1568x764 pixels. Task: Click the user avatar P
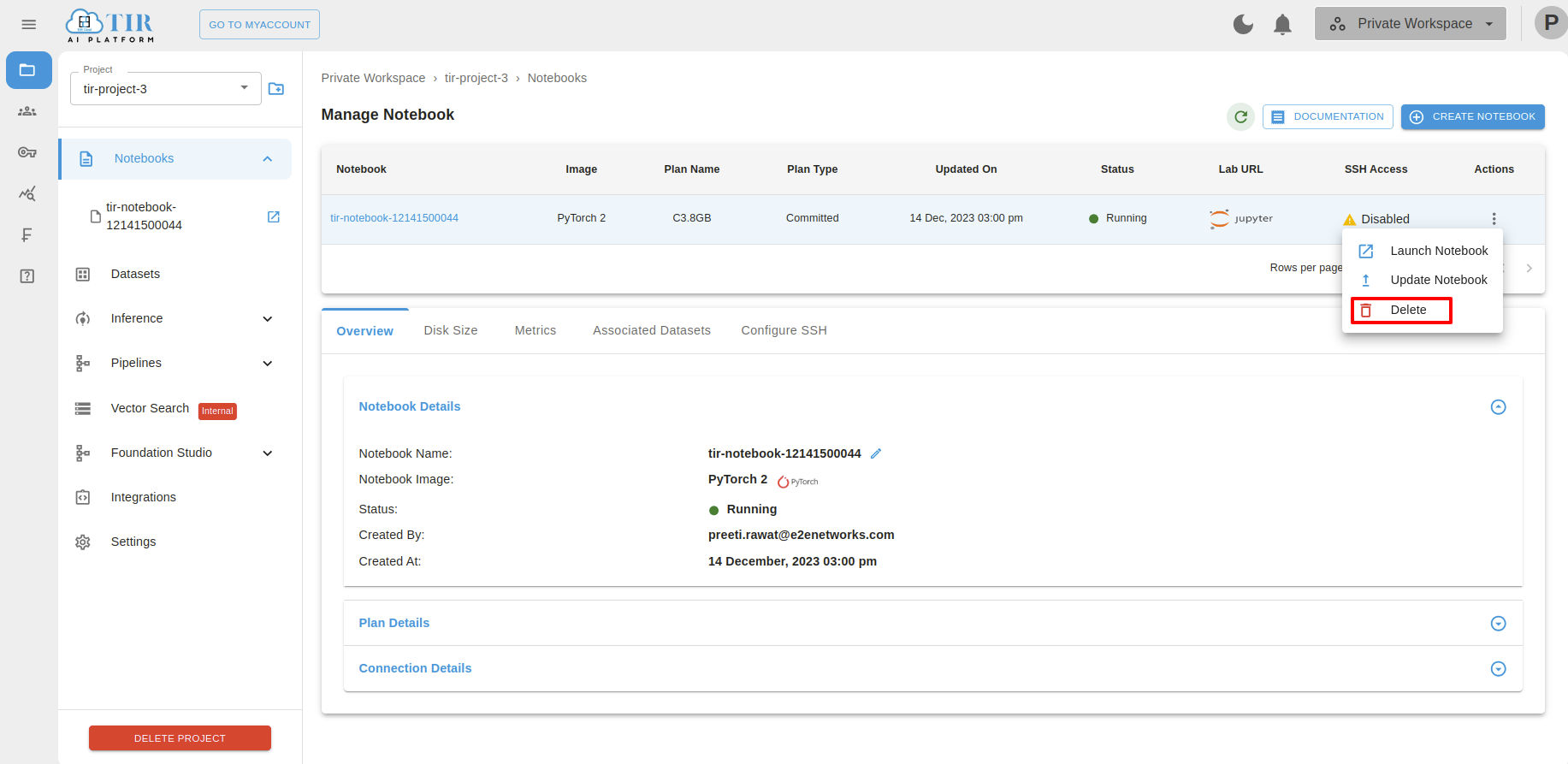point(1550,23)
